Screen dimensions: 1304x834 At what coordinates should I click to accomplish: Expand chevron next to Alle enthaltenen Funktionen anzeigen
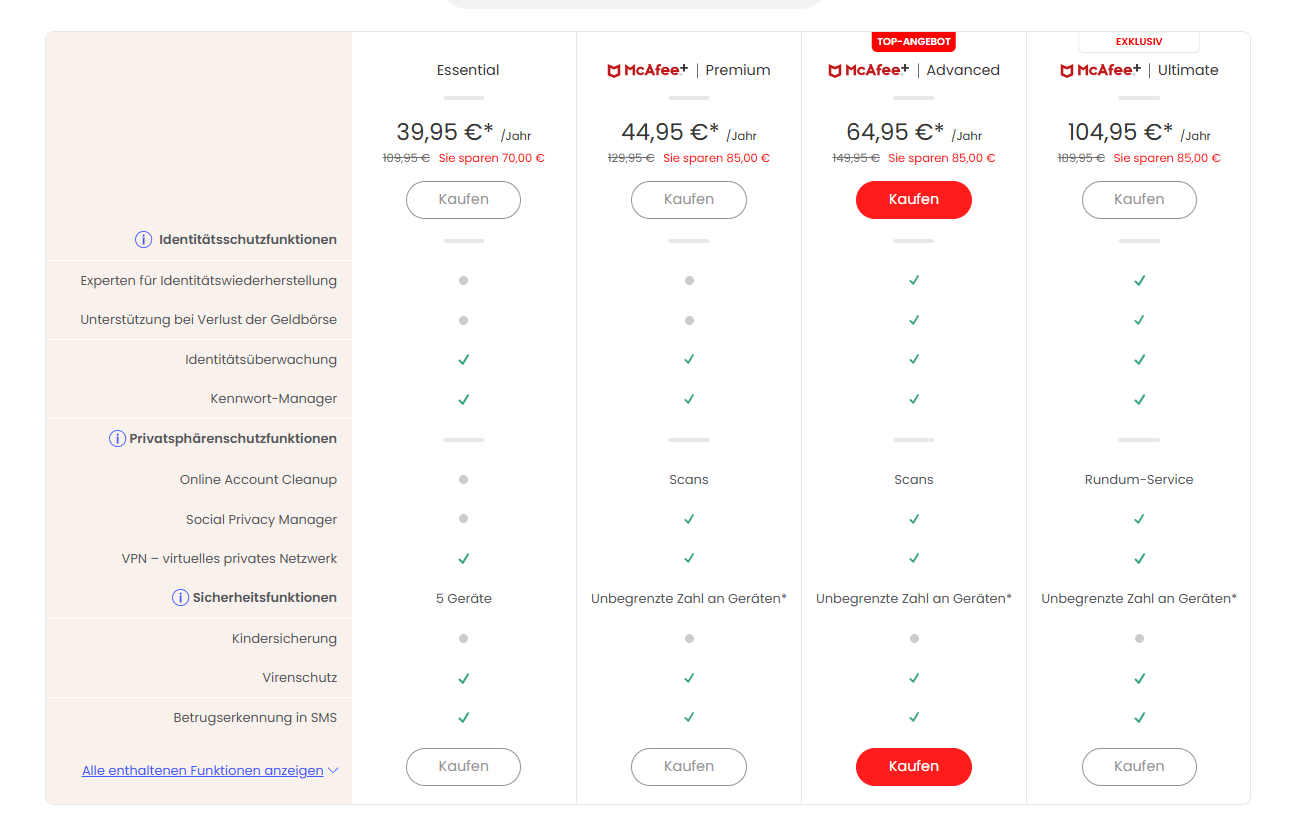[x=334, y=771]
